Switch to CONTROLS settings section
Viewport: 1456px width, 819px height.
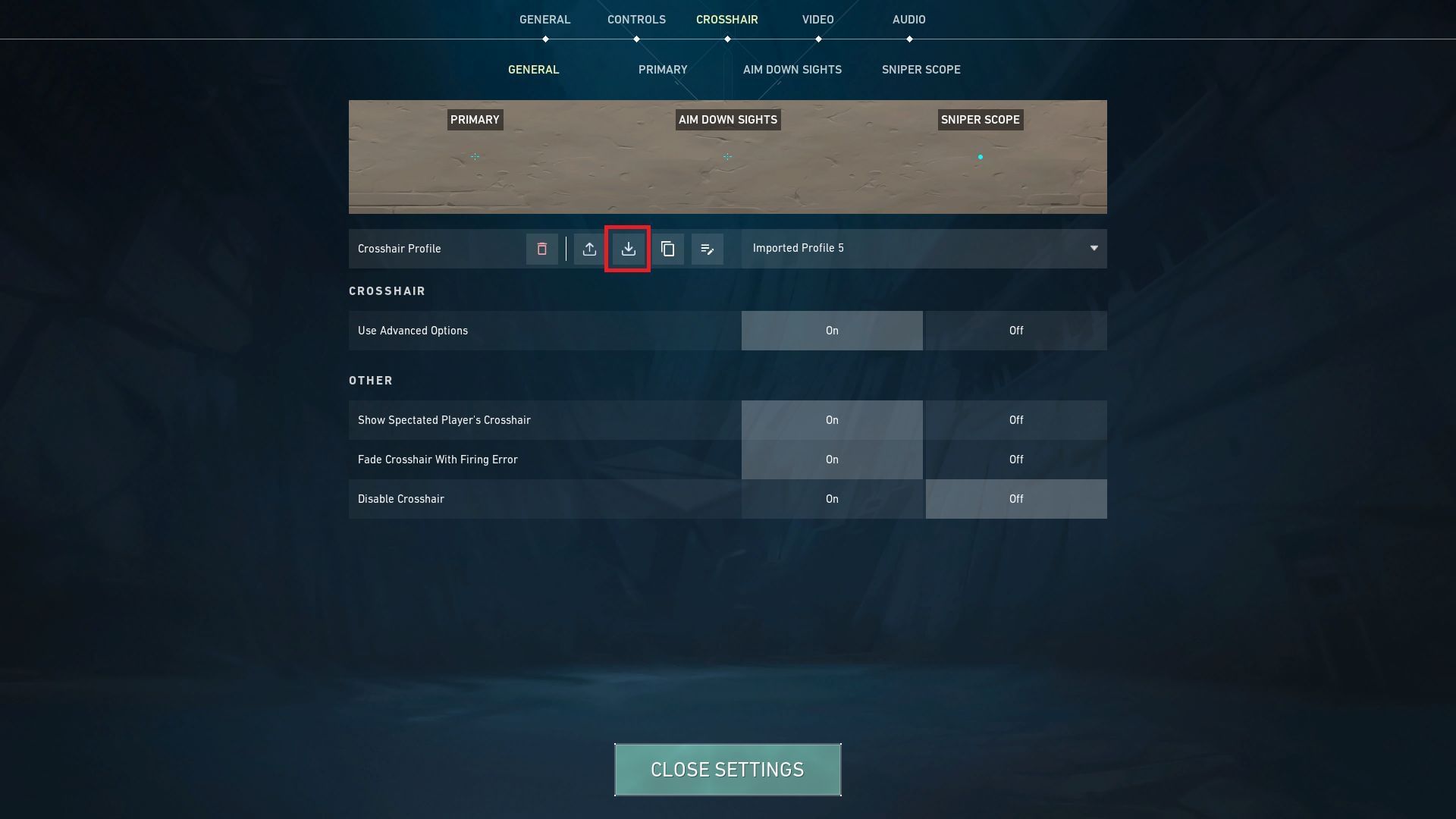click(636, 20)
